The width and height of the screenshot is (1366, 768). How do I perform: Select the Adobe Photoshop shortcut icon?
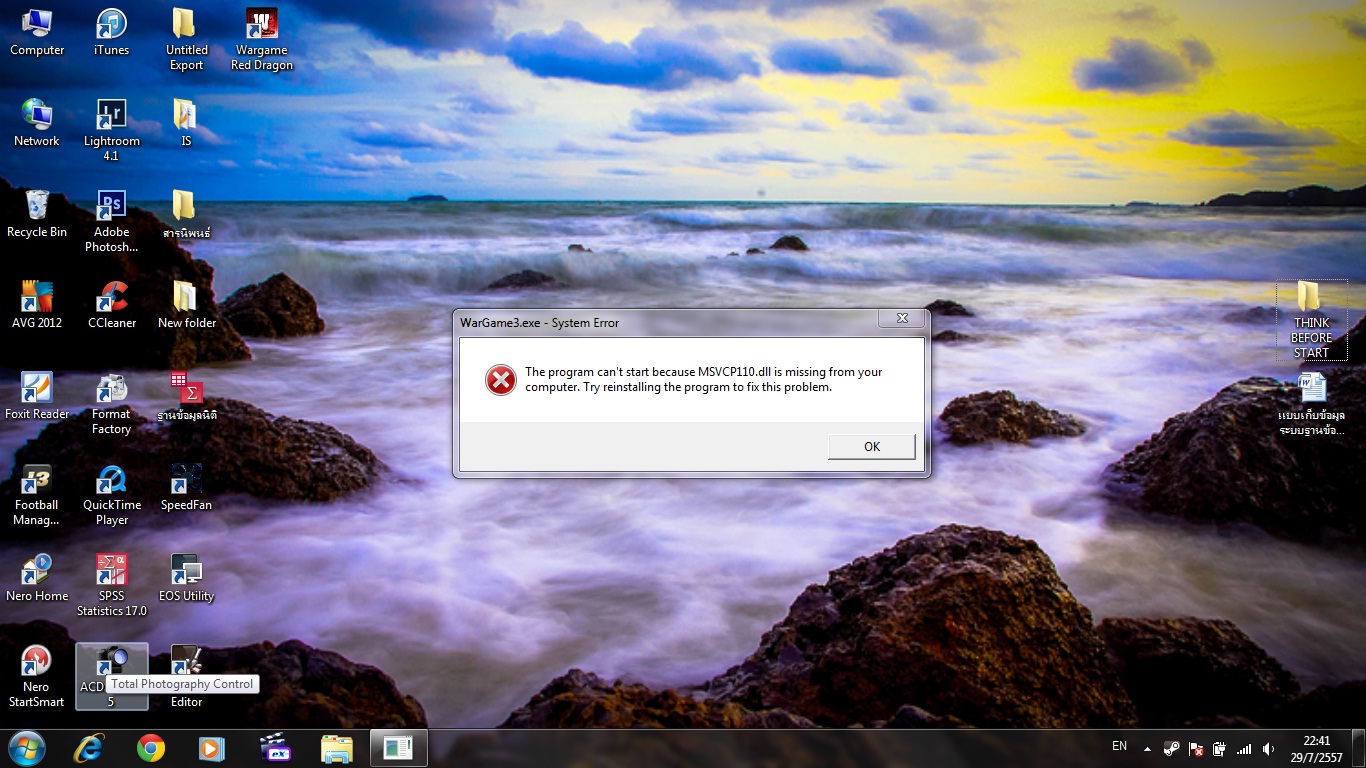(111, 209)
